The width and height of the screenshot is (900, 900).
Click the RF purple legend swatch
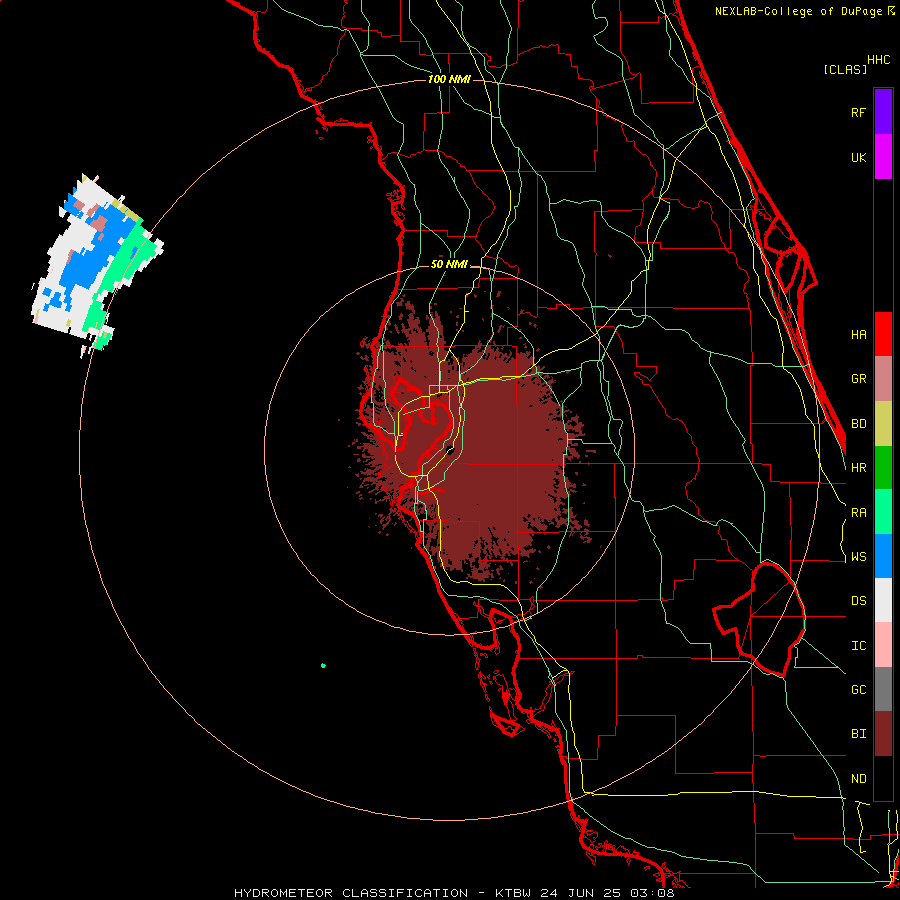[x=883, y=112]
